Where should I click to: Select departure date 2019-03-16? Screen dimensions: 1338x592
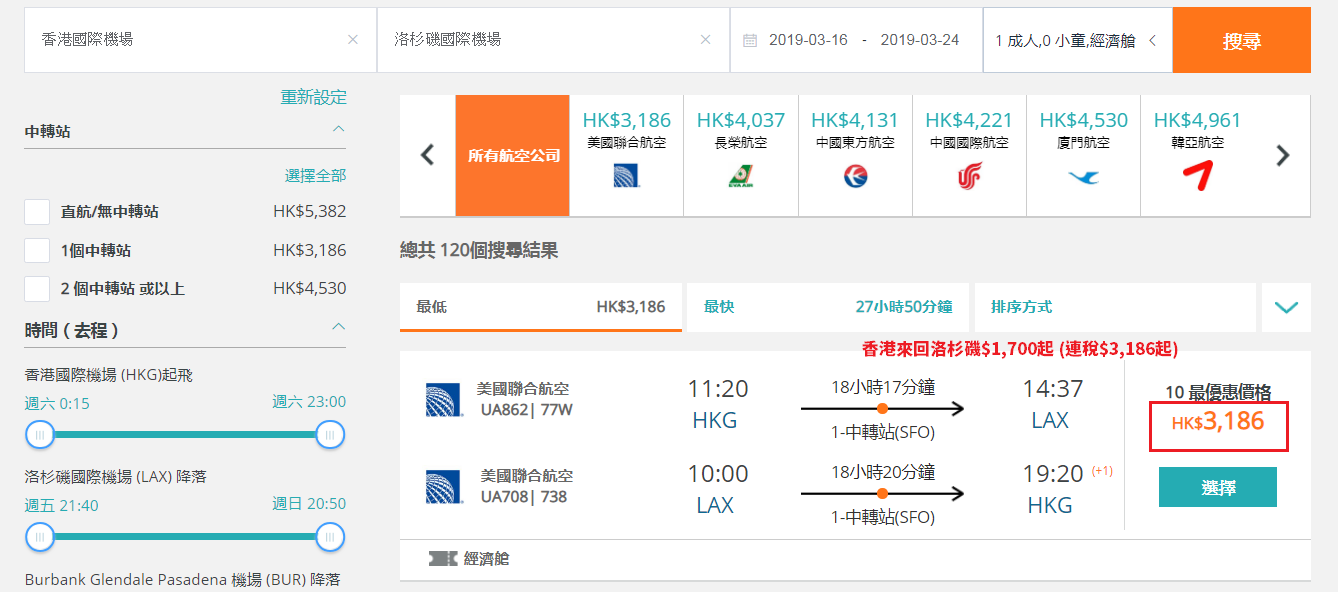[808, 40]
